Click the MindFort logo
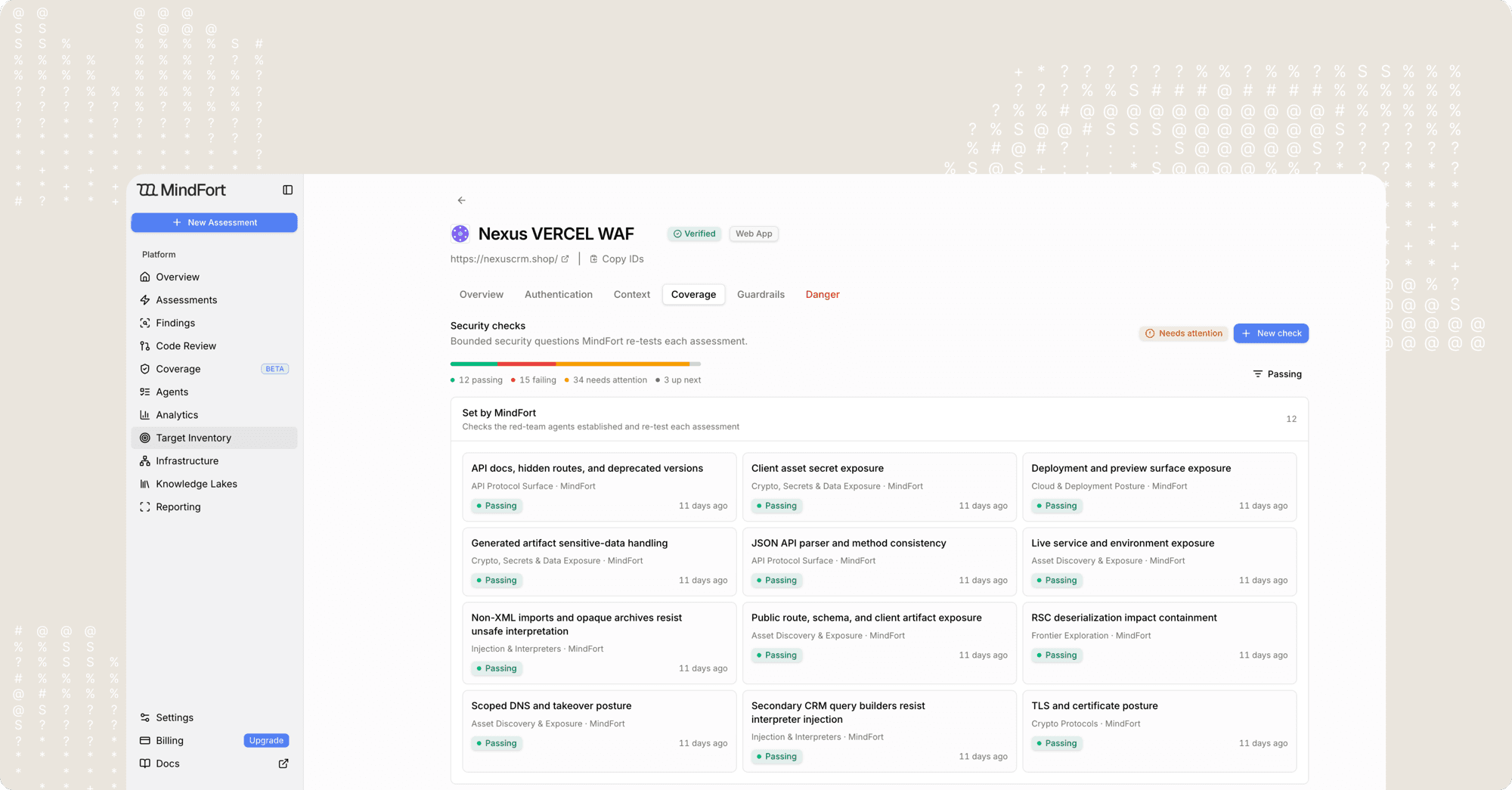 pos(181,190)
